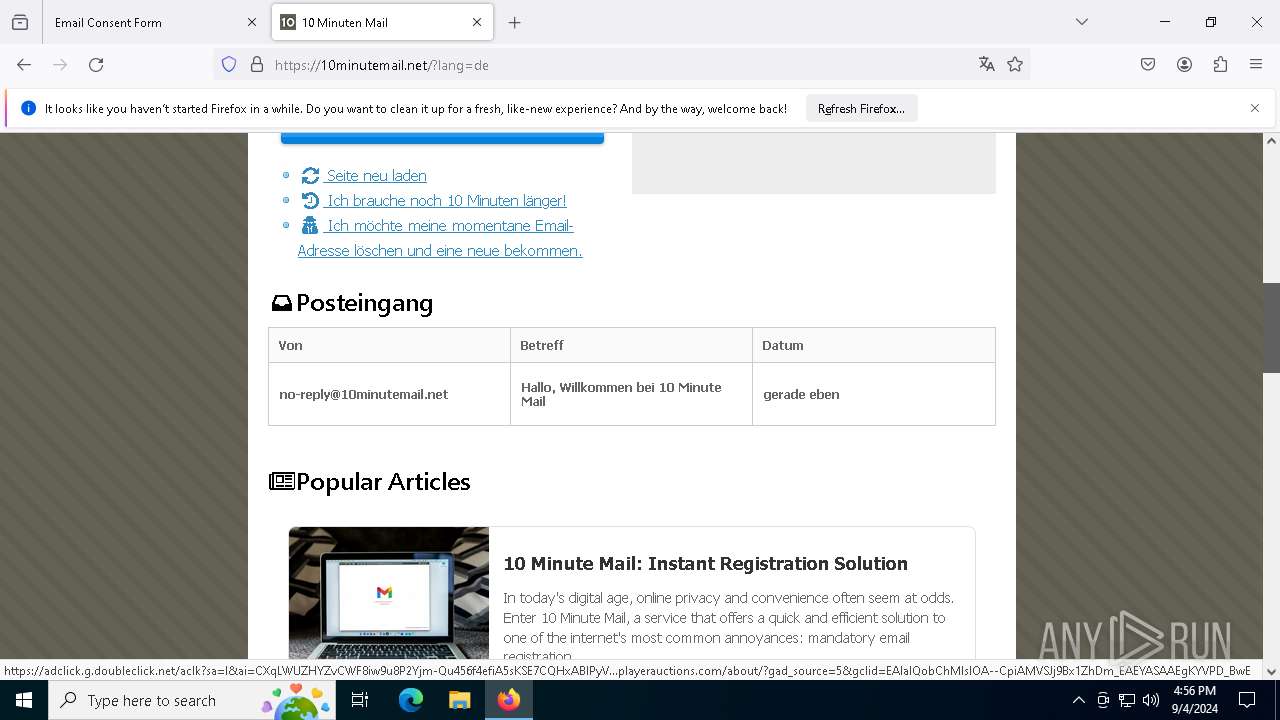
Task: Close the 10 Minuten Mail tab
Action: 477,22
